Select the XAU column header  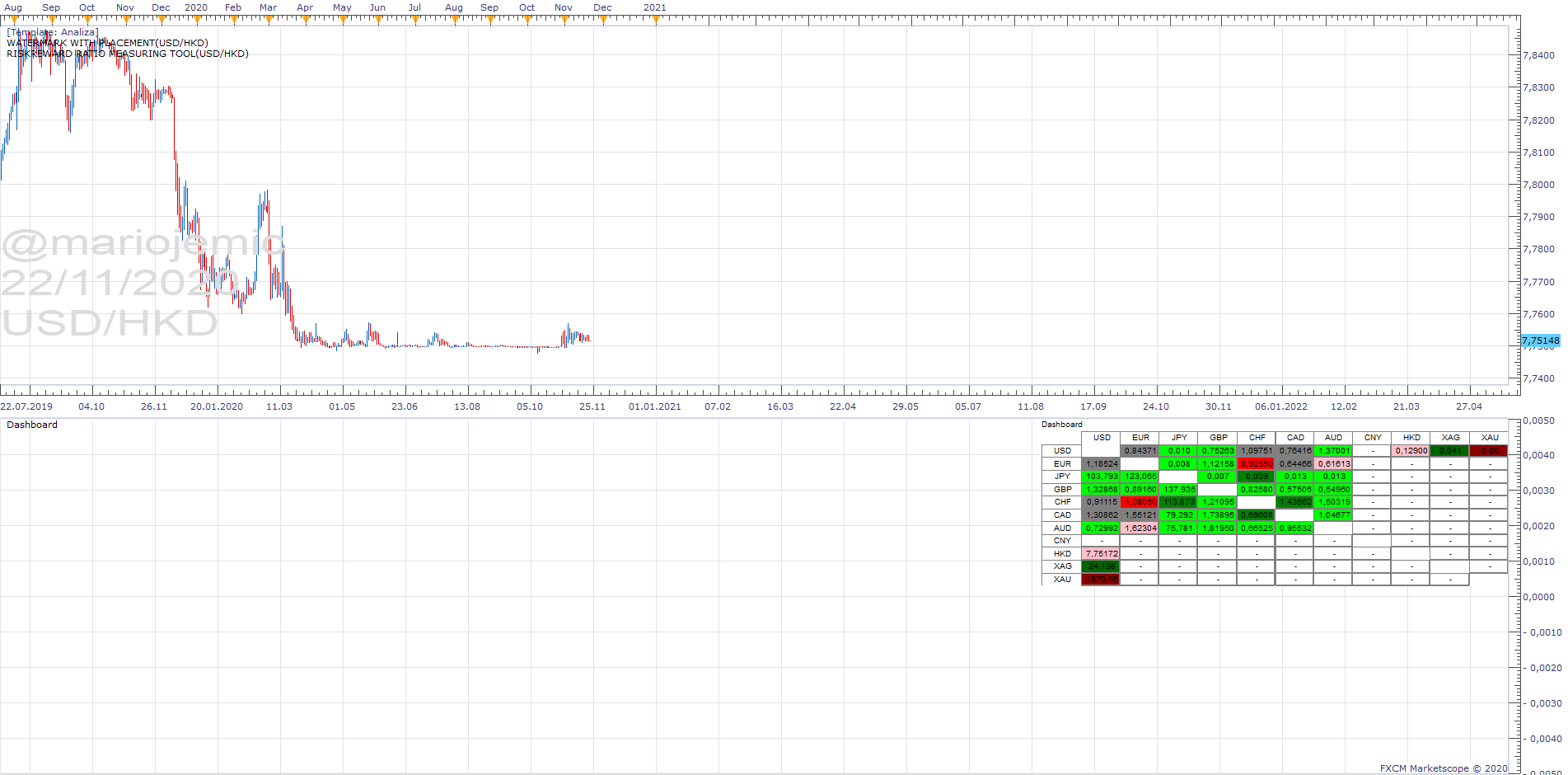click(x=1490, y=438)
